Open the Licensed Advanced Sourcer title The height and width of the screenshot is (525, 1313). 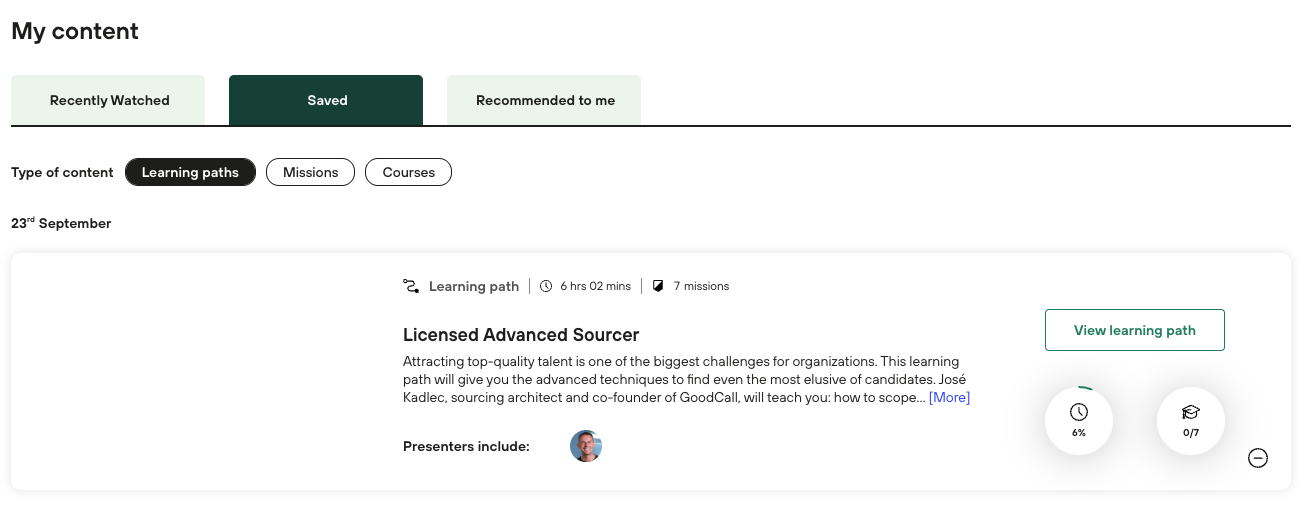pyautogui.click(x=521, y=335)
